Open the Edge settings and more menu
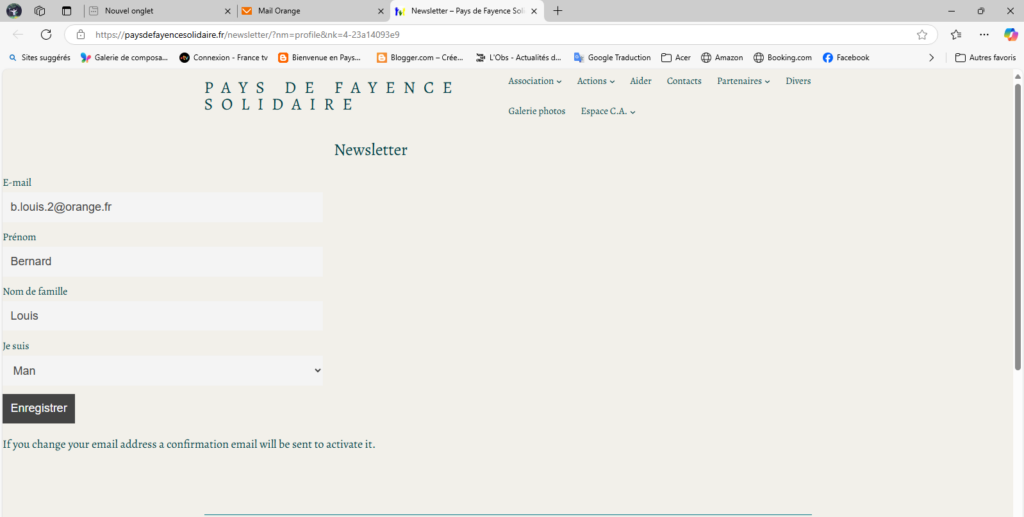 point(984,34)
